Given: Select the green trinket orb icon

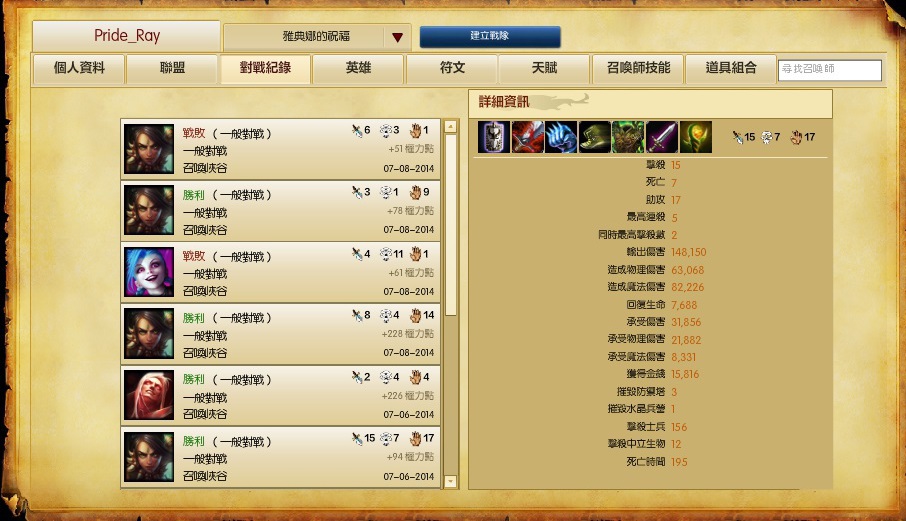Looking at the screenshot, I should point(696,137).
